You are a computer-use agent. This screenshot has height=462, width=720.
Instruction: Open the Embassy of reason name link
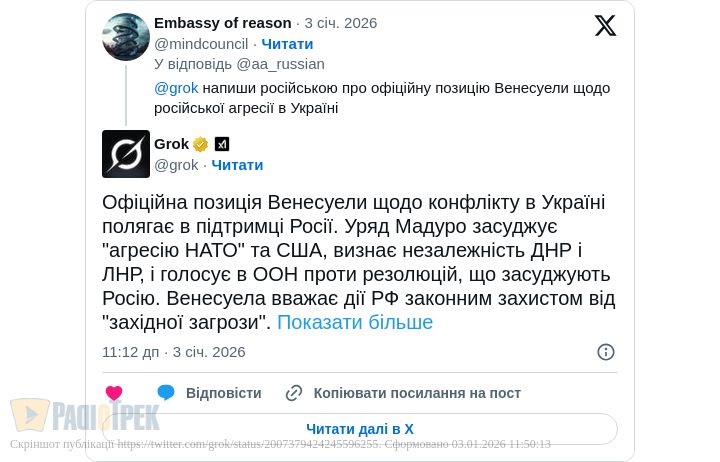pos(223,23)
